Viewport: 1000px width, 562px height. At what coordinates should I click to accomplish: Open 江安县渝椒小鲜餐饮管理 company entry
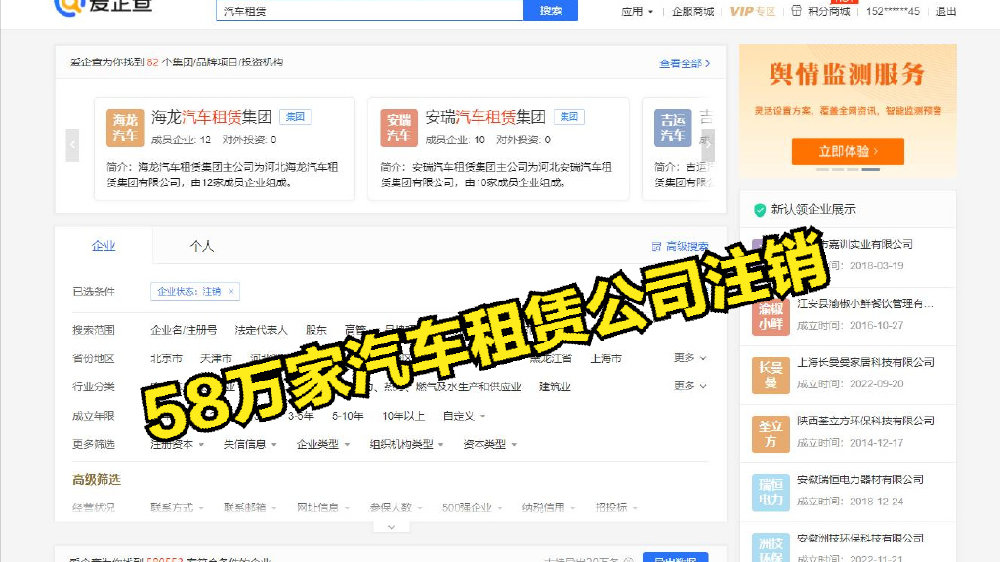point(865,304)
